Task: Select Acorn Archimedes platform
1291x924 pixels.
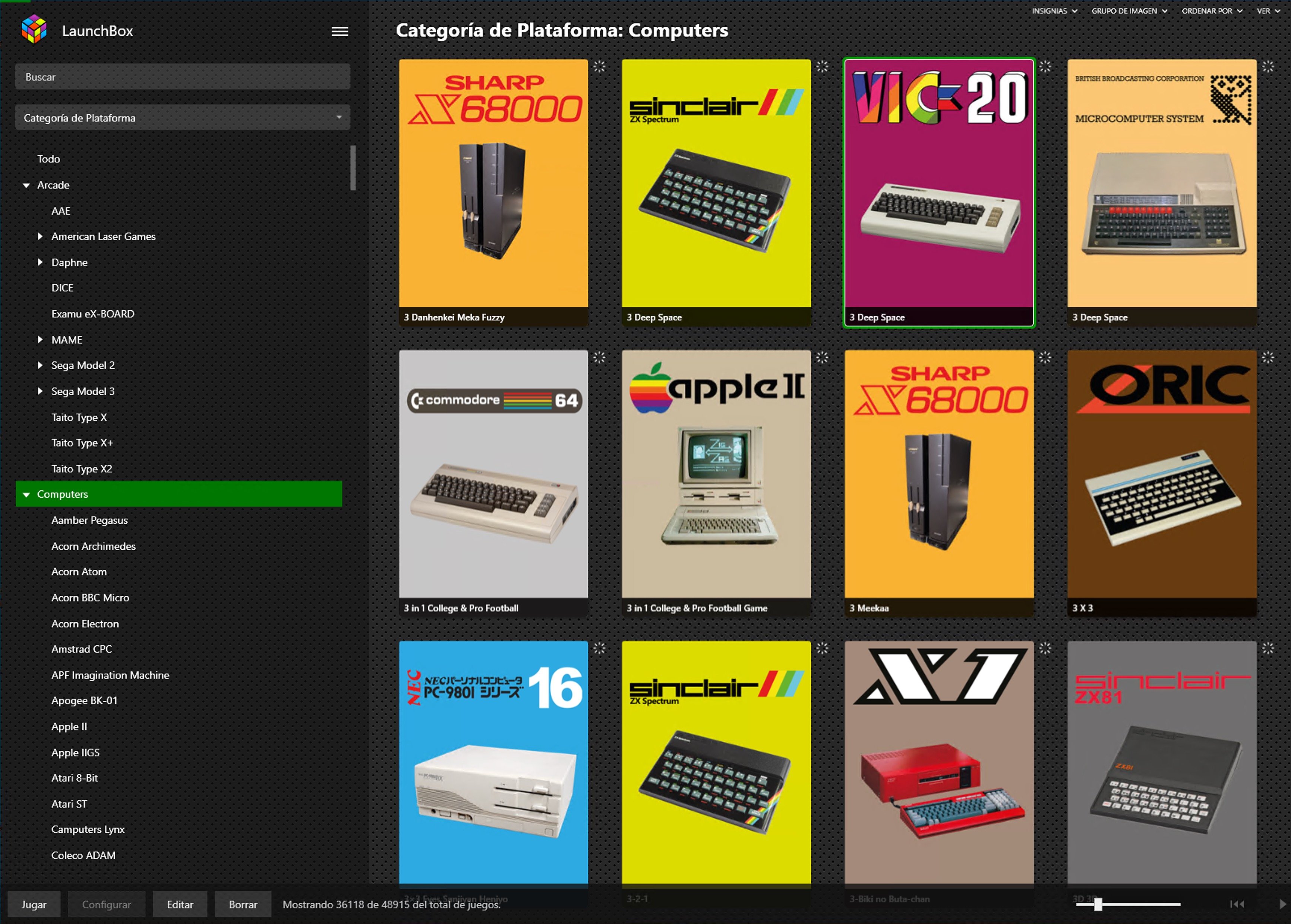Action: pos(93,546)
